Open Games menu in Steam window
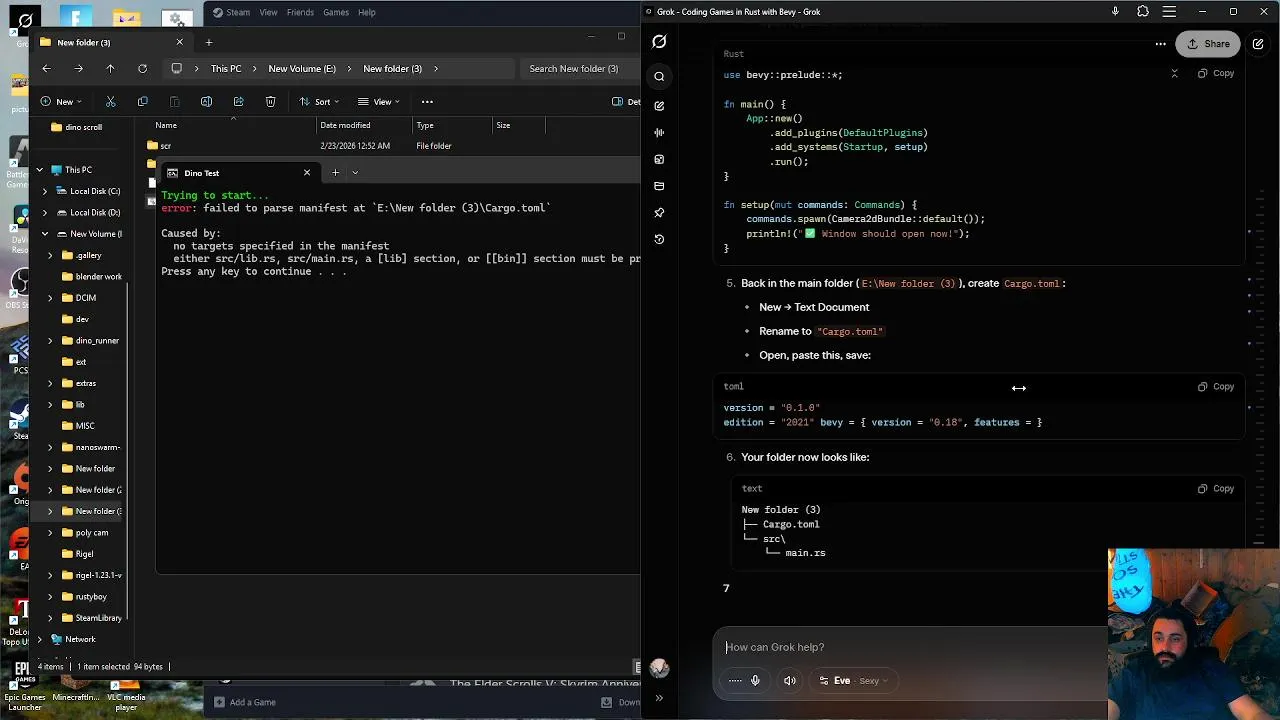1280x720 pixels. point(336,12)
